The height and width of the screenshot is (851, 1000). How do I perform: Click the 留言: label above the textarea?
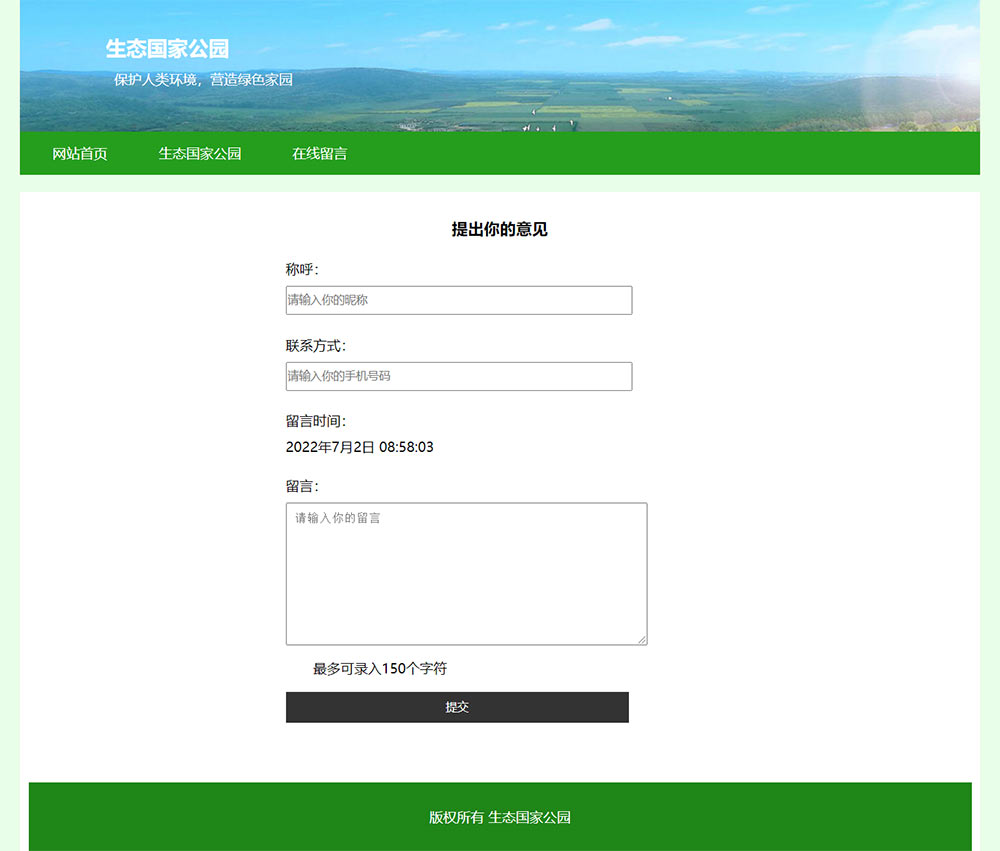click(x=302, y=486)
